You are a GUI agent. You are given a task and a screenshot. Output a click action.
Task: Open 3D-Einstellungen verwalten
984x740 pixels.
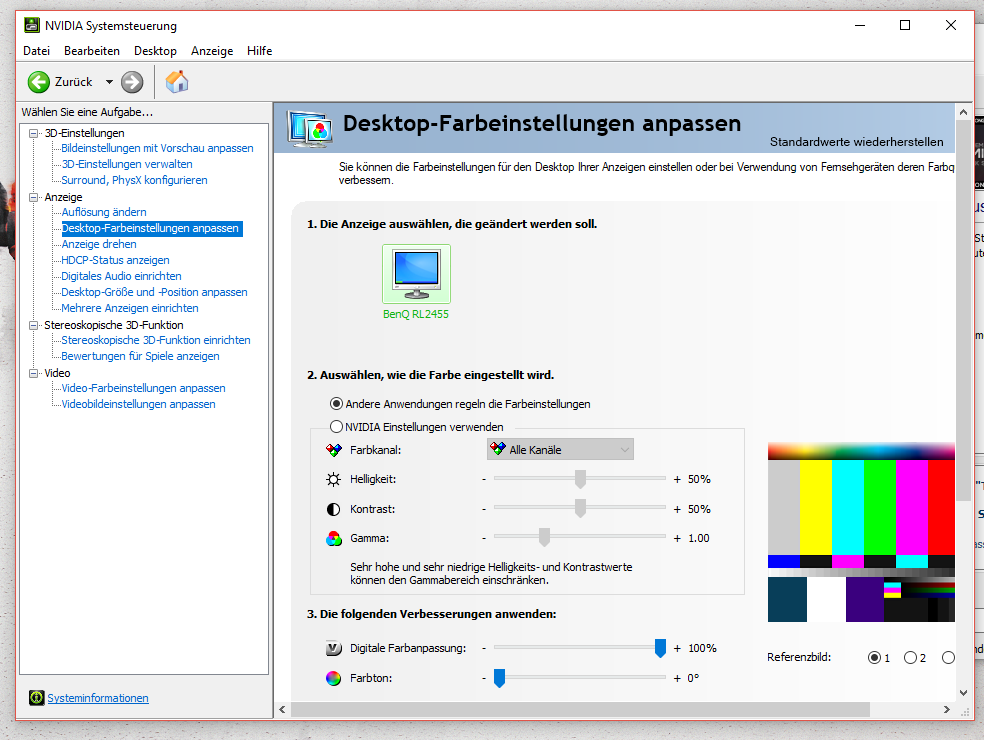coord(127,164)
